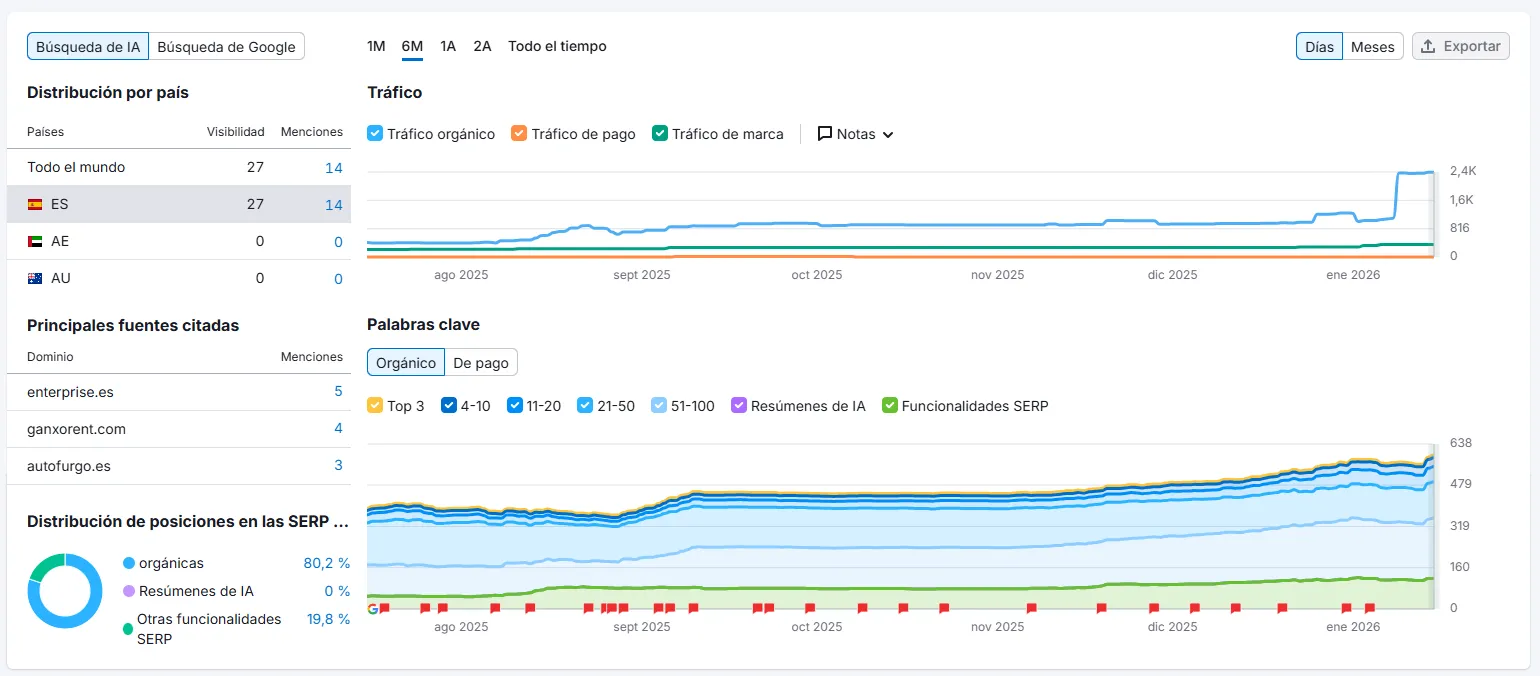This screenshot has width=1540, height=676.
Task: Select the 1M time range
Action: pos(376,46)
